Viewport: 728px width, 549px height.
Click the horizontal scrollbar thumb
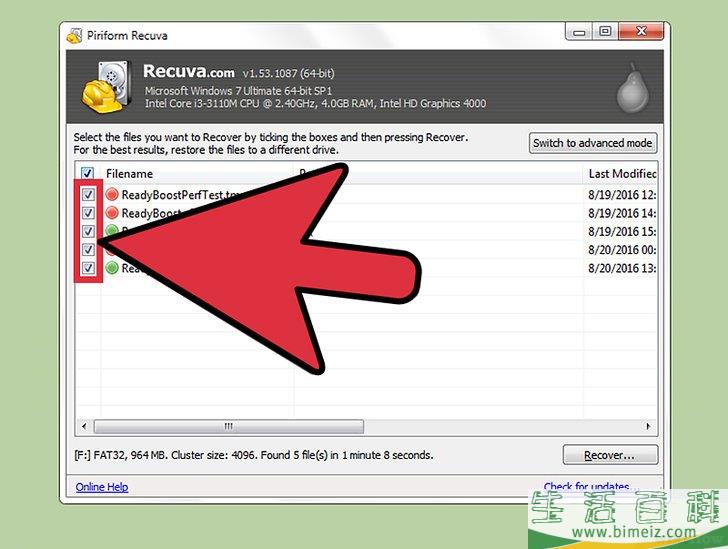pyautogui.click(x=228, y=426)
